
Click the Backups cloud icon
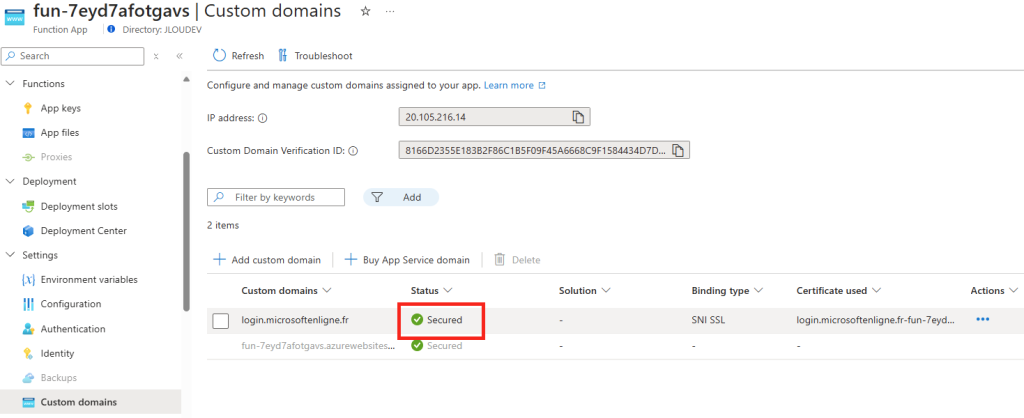tap(28, 378)
